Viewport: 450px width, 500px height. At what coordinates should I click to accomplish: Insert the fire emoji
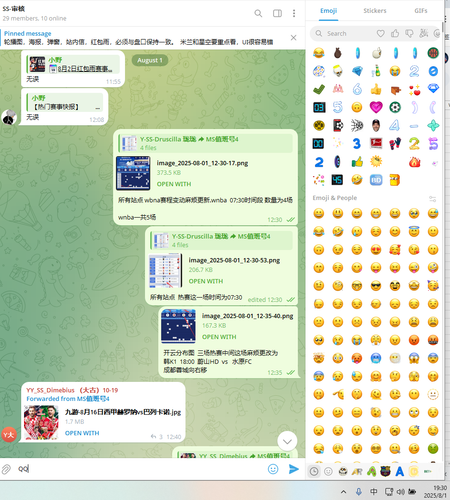[x=414, y=162]
